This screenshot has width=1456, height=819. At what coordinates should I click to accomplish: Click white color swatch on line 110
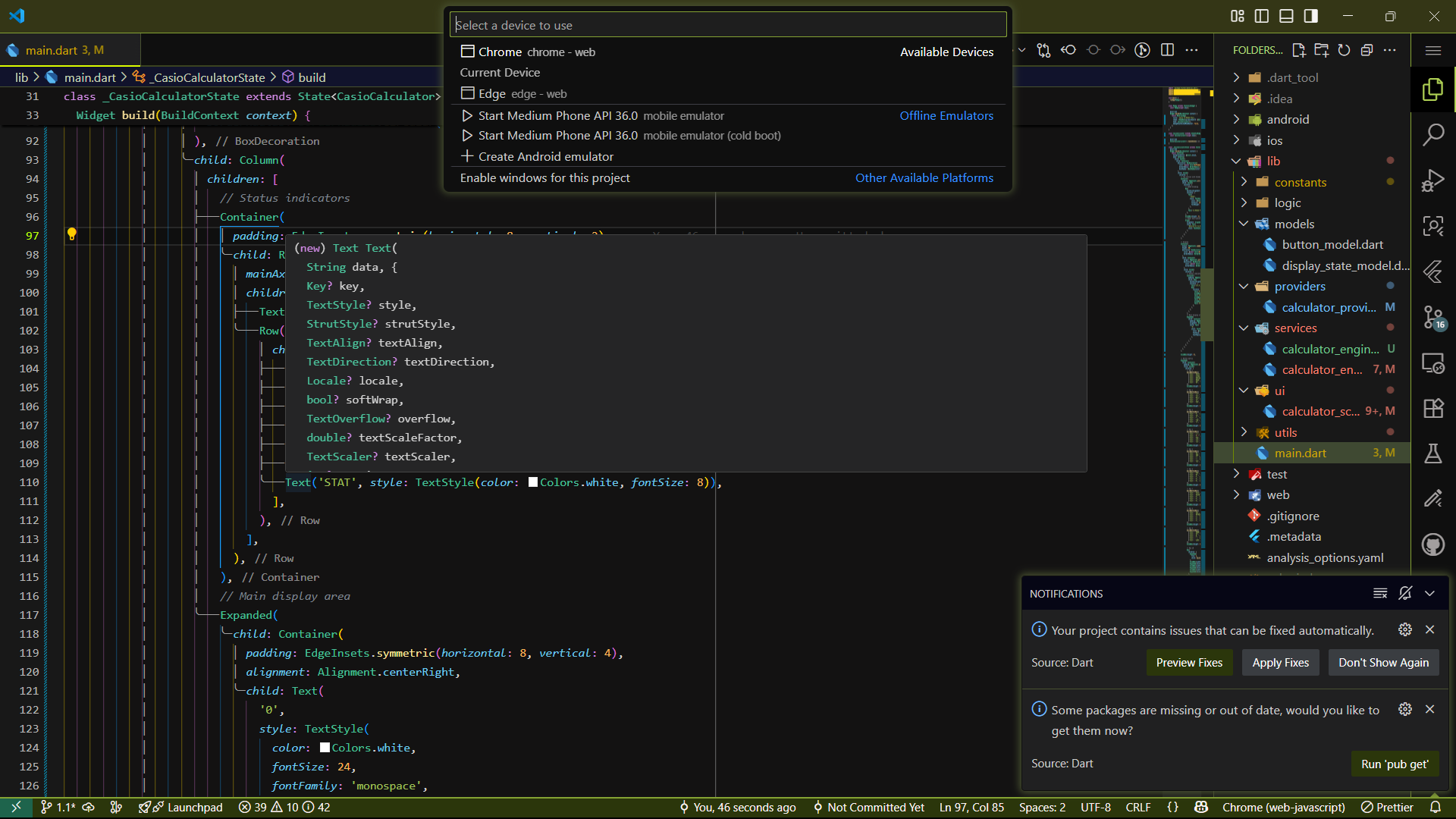pos(533,482)
